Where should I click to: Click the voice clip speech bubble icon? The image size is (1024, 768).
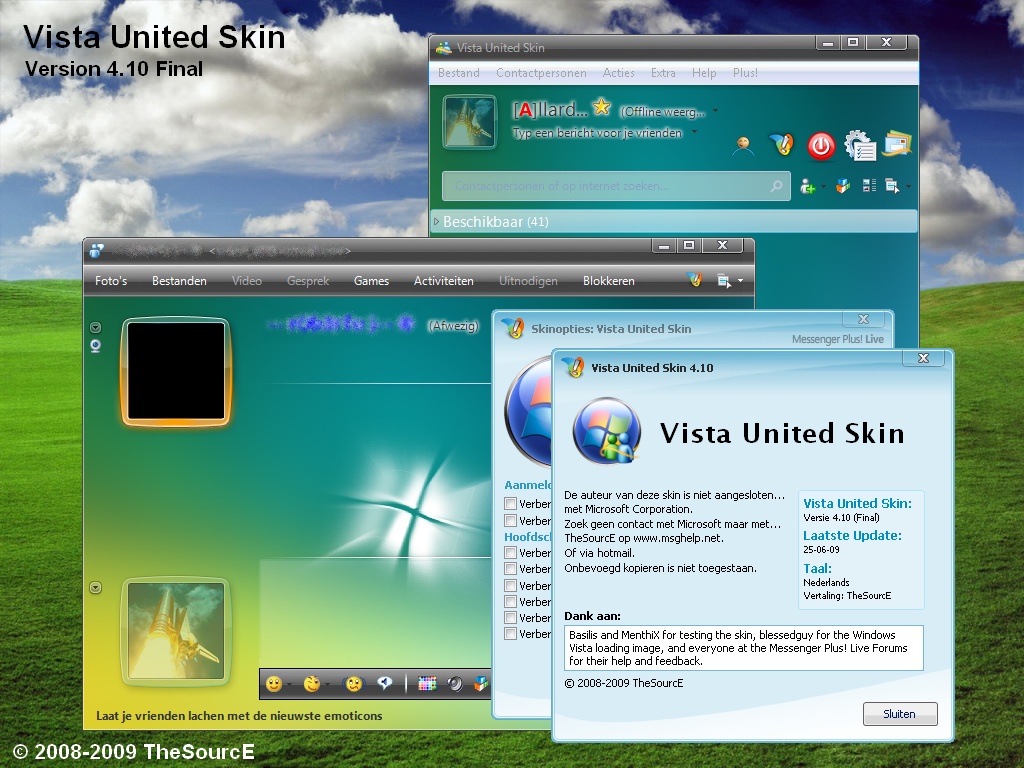(x=385, y=683)
